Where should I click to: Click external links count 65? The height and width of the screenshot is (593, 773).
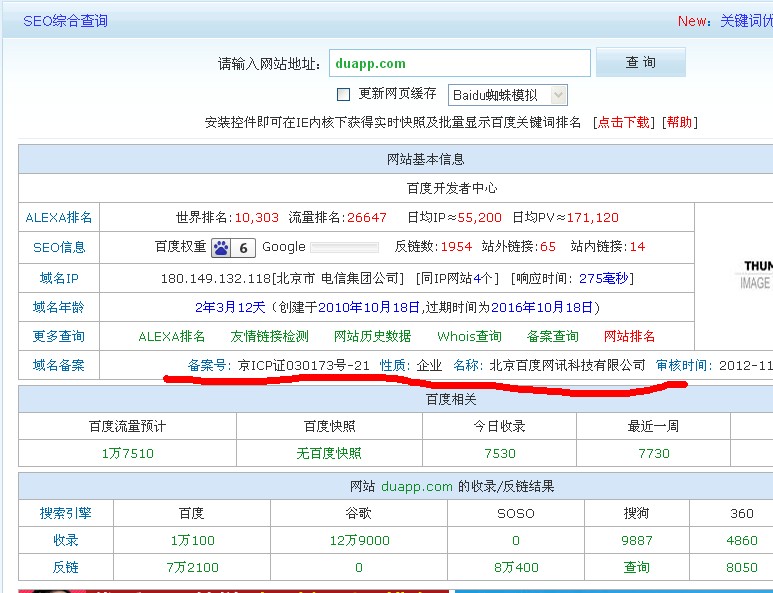[548, 247]
